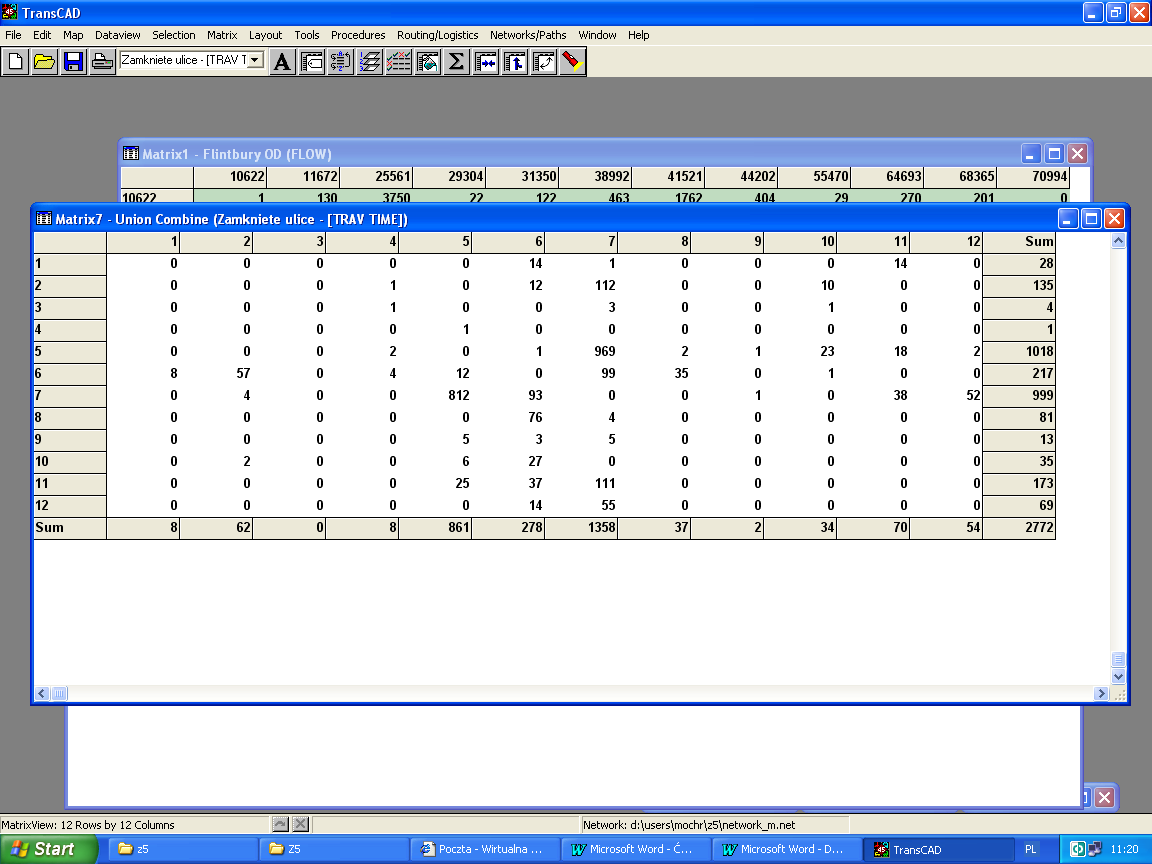
Task: Select the Sum column header
Action: pos(1019,241)
